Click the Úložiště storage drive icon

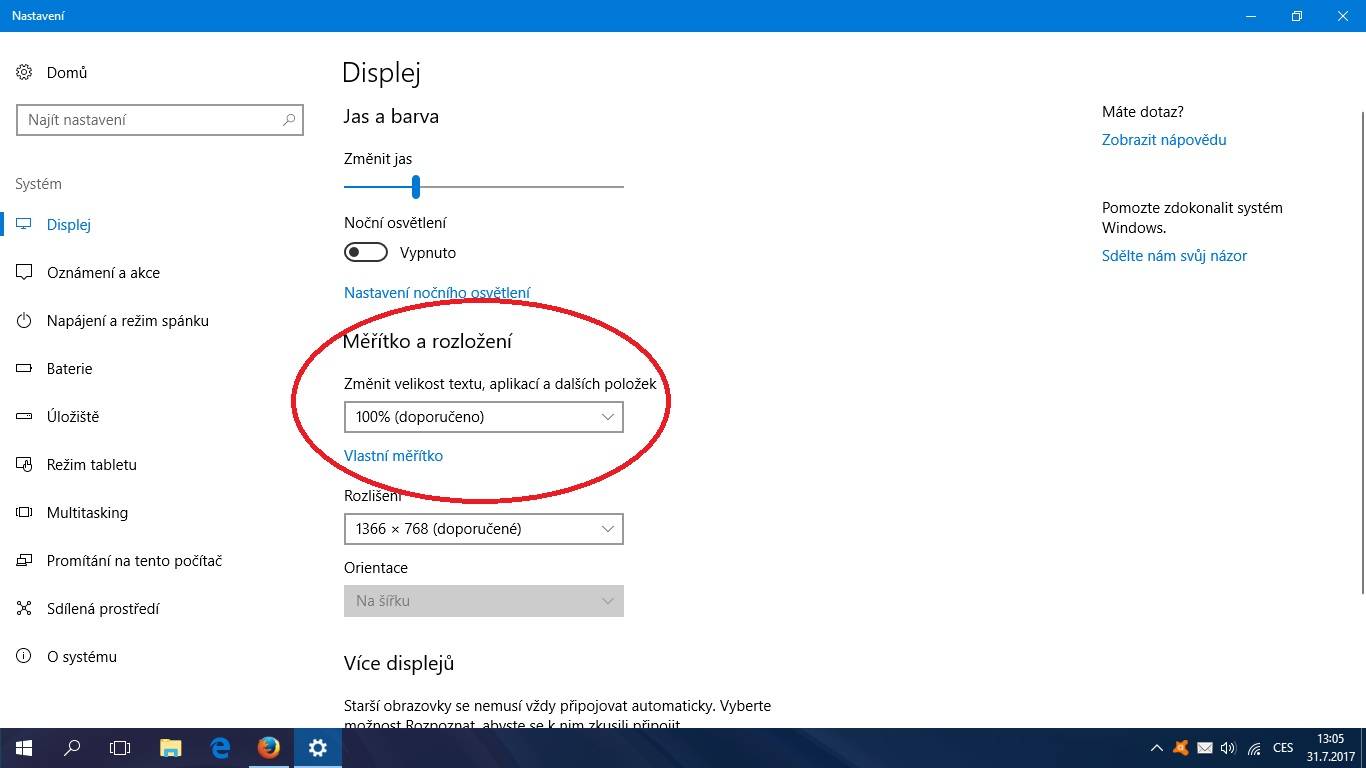(25, 417)
